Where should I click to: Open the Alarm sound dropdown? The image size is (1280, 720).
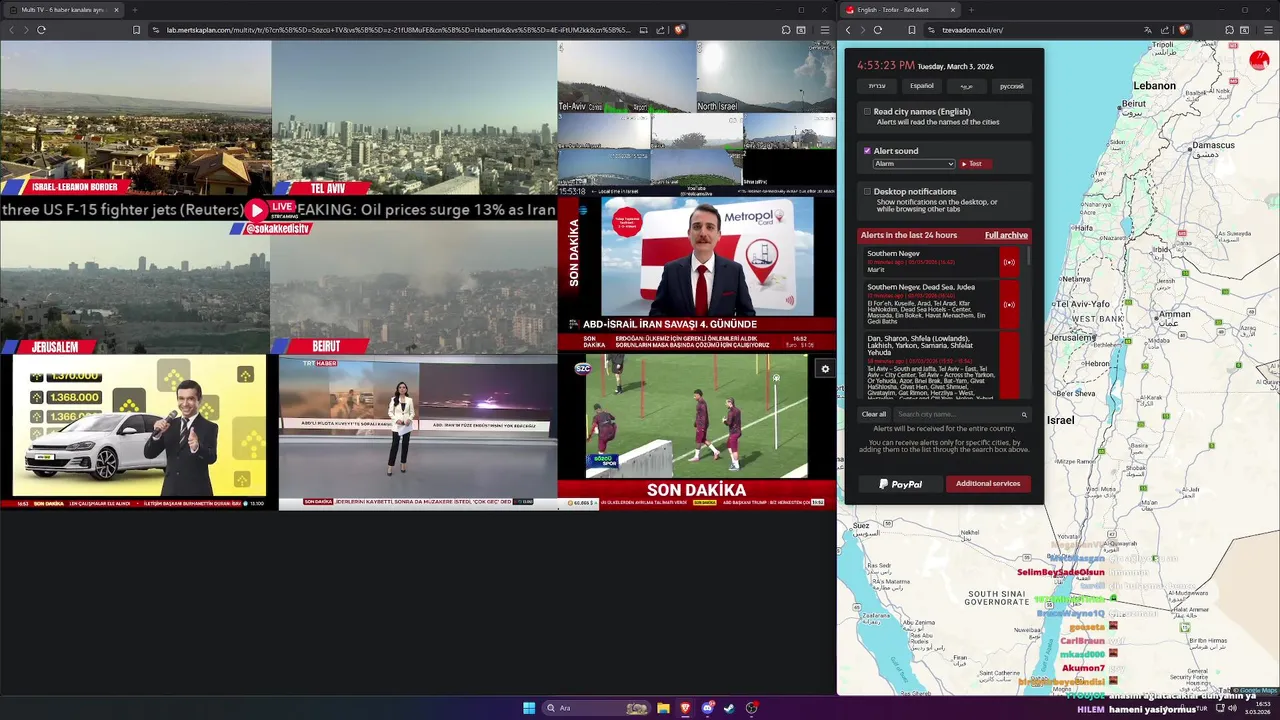tap(914, 164)
